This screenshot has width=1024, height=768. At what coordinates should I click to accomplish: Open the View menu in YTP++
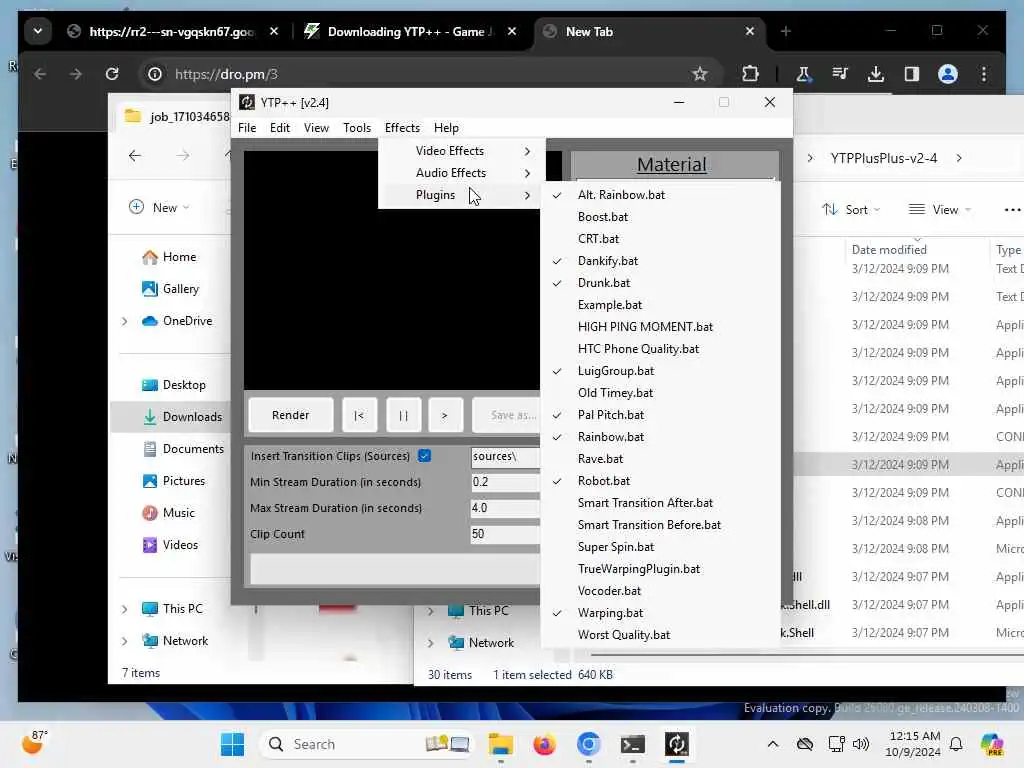click(x=316, y=127)
